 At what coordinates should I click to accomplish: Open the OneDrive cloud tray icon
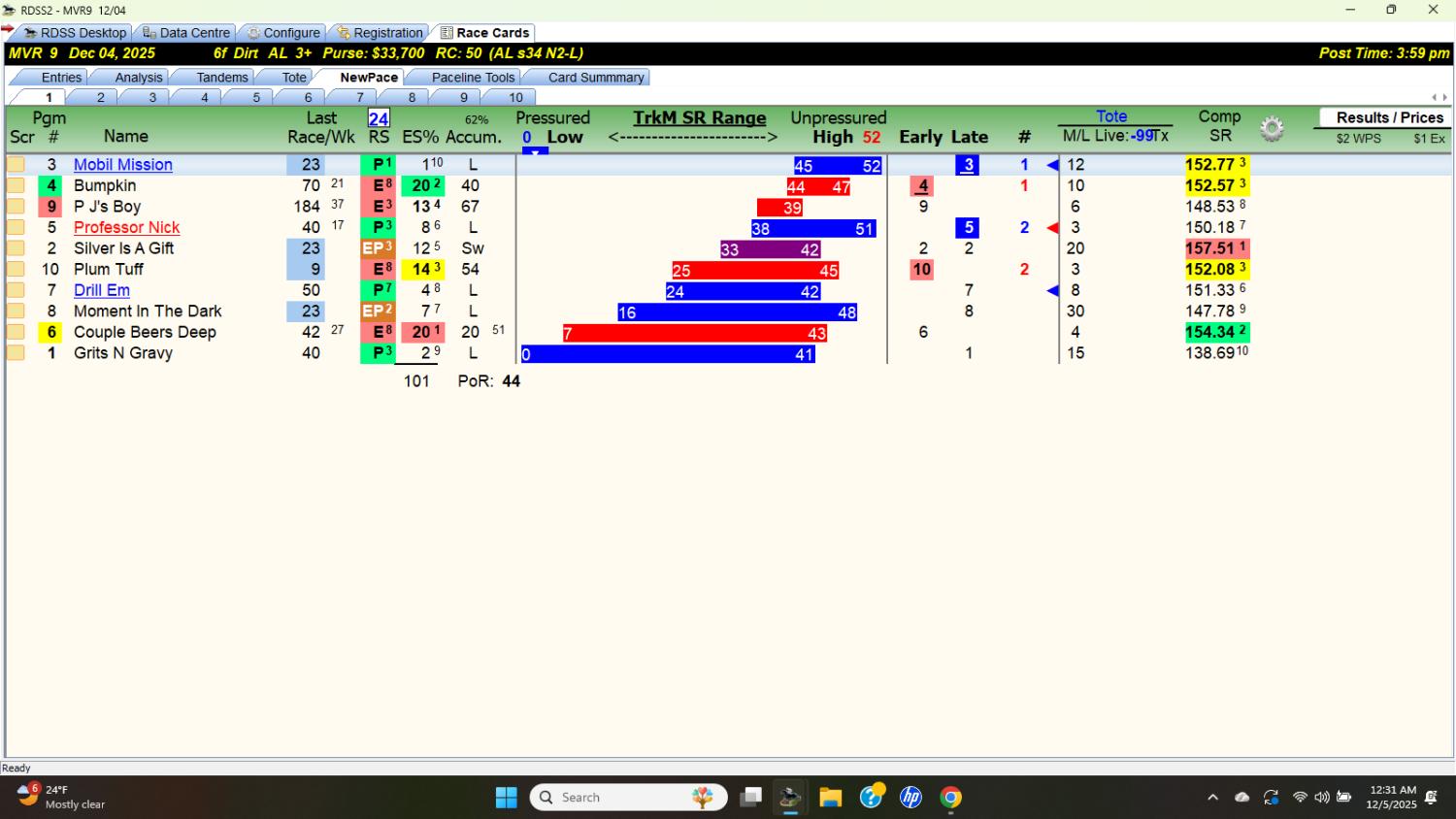1241,798
